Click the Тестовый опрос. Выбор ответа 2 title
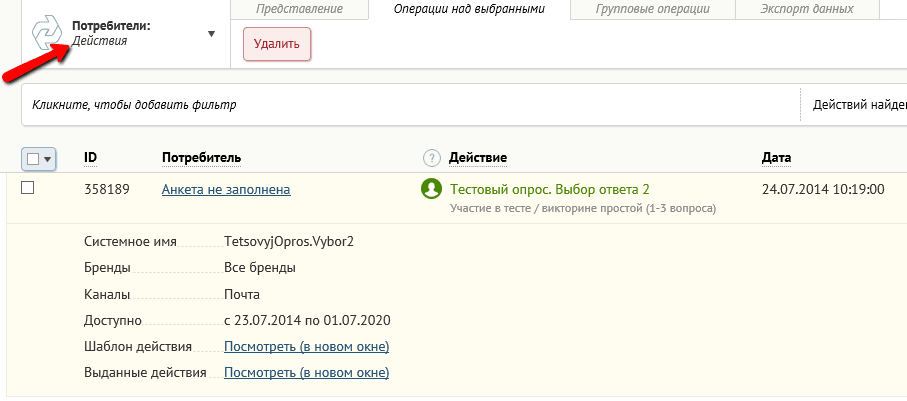 550,189
